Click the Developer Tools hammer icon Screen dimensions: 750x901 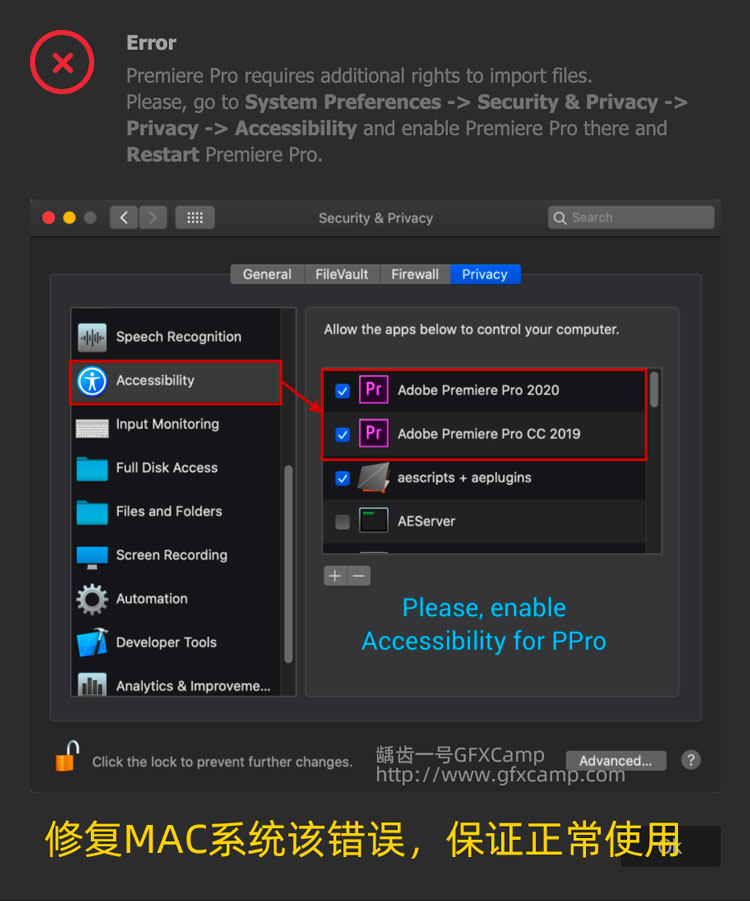coord(92,643)
